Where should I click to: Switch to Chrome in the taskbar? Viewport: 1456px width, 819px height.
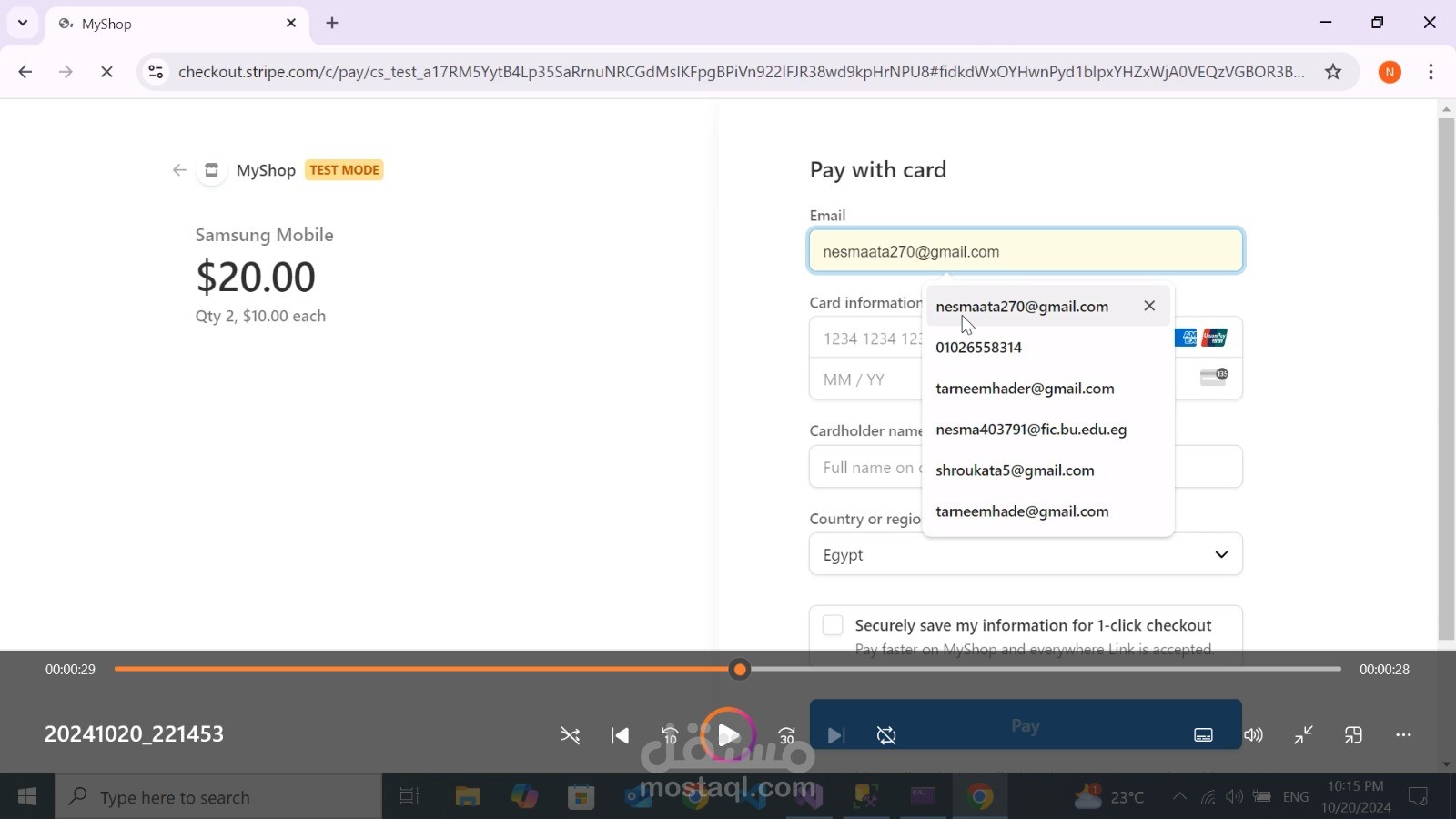(979, 797)
